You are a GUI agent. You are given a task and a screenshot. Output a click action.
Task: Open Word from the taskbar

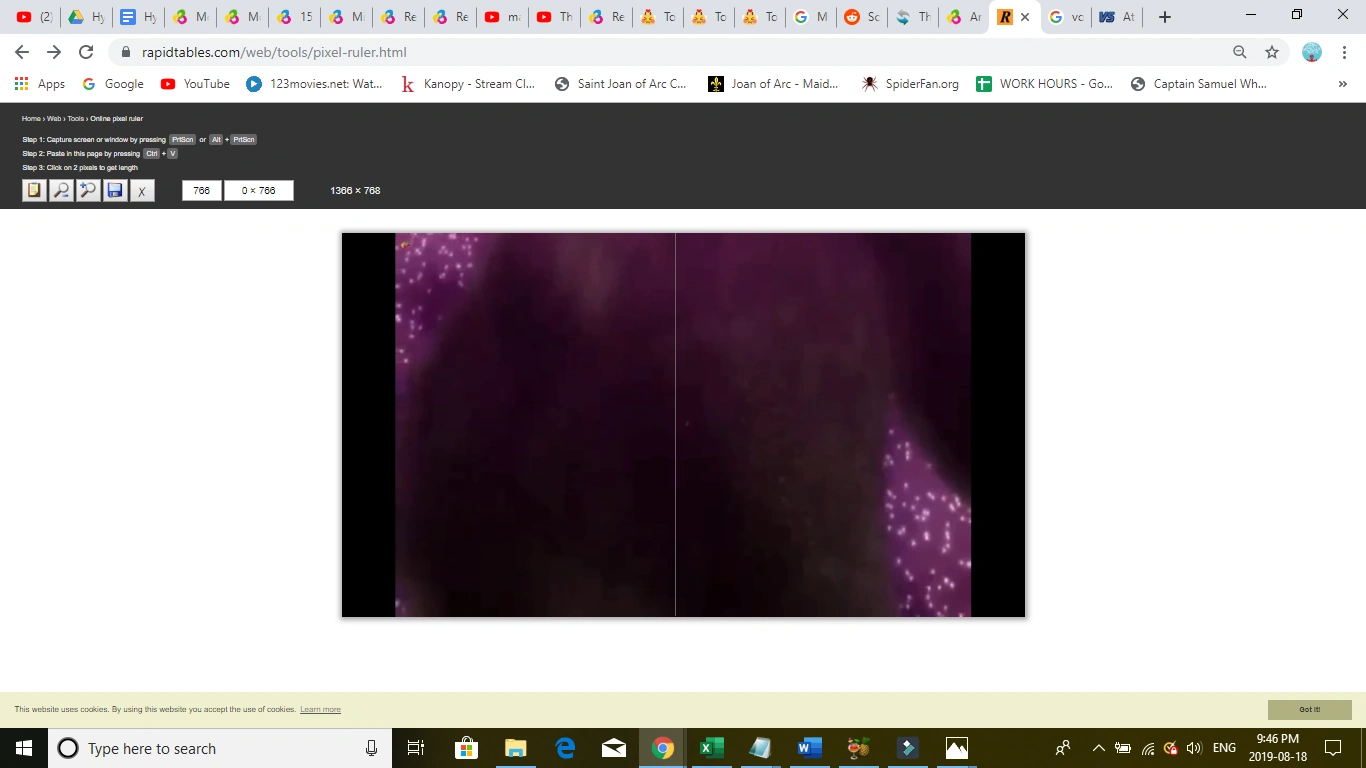coord(809,748)
